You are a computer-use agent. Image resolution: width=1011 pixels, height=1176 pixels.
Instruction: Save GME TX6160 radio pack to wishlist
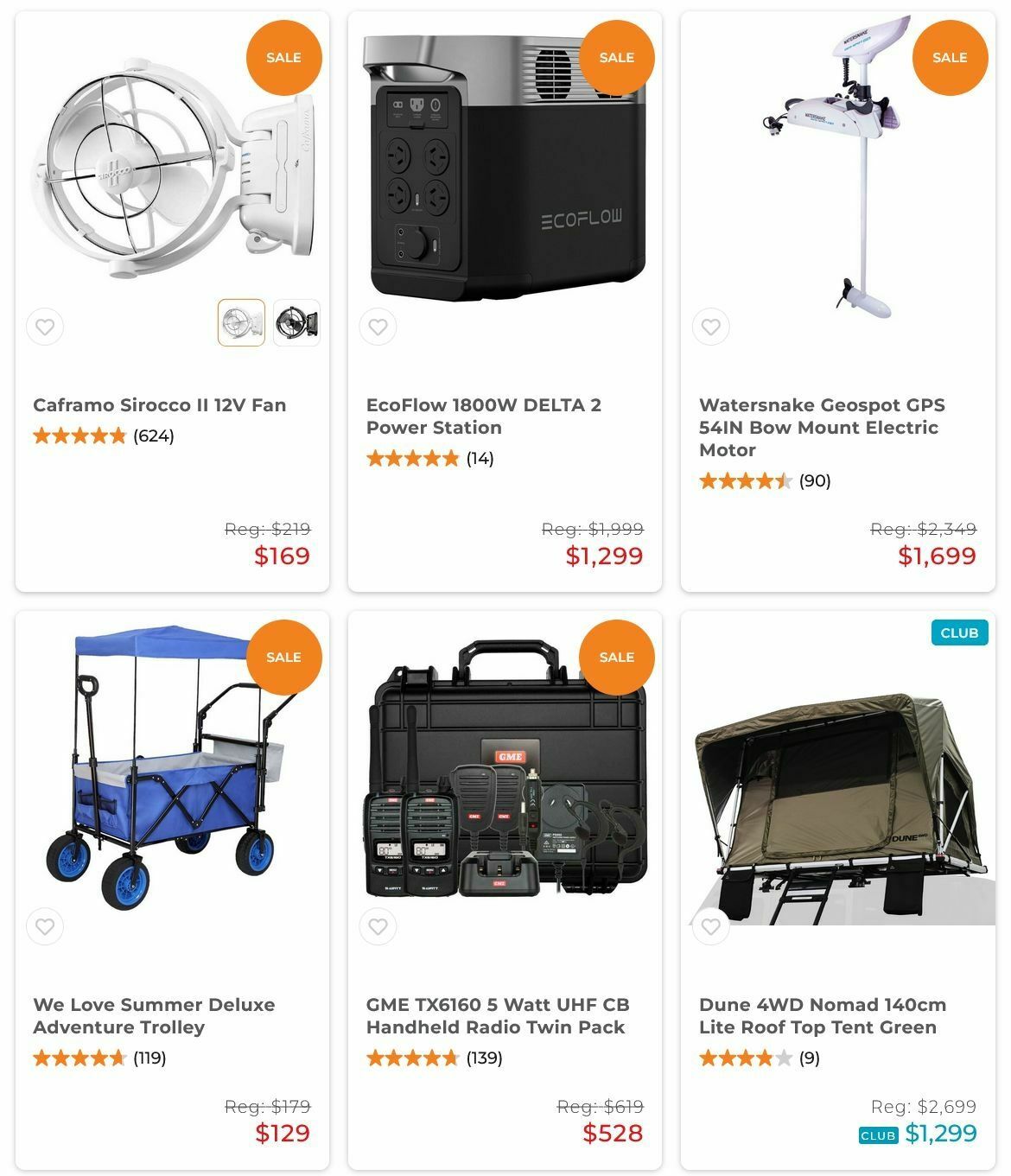[x=378, y=926]
